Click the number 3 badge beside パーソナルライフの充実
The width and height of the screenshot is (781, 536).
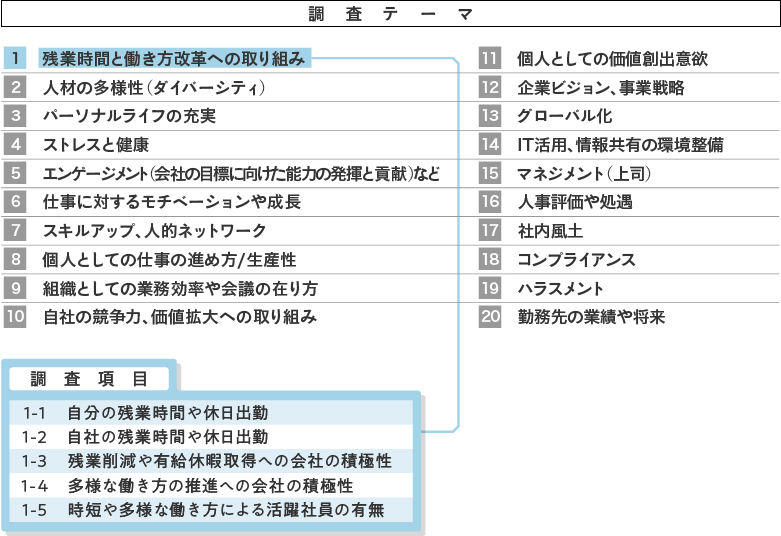click(x=15, y=116)
